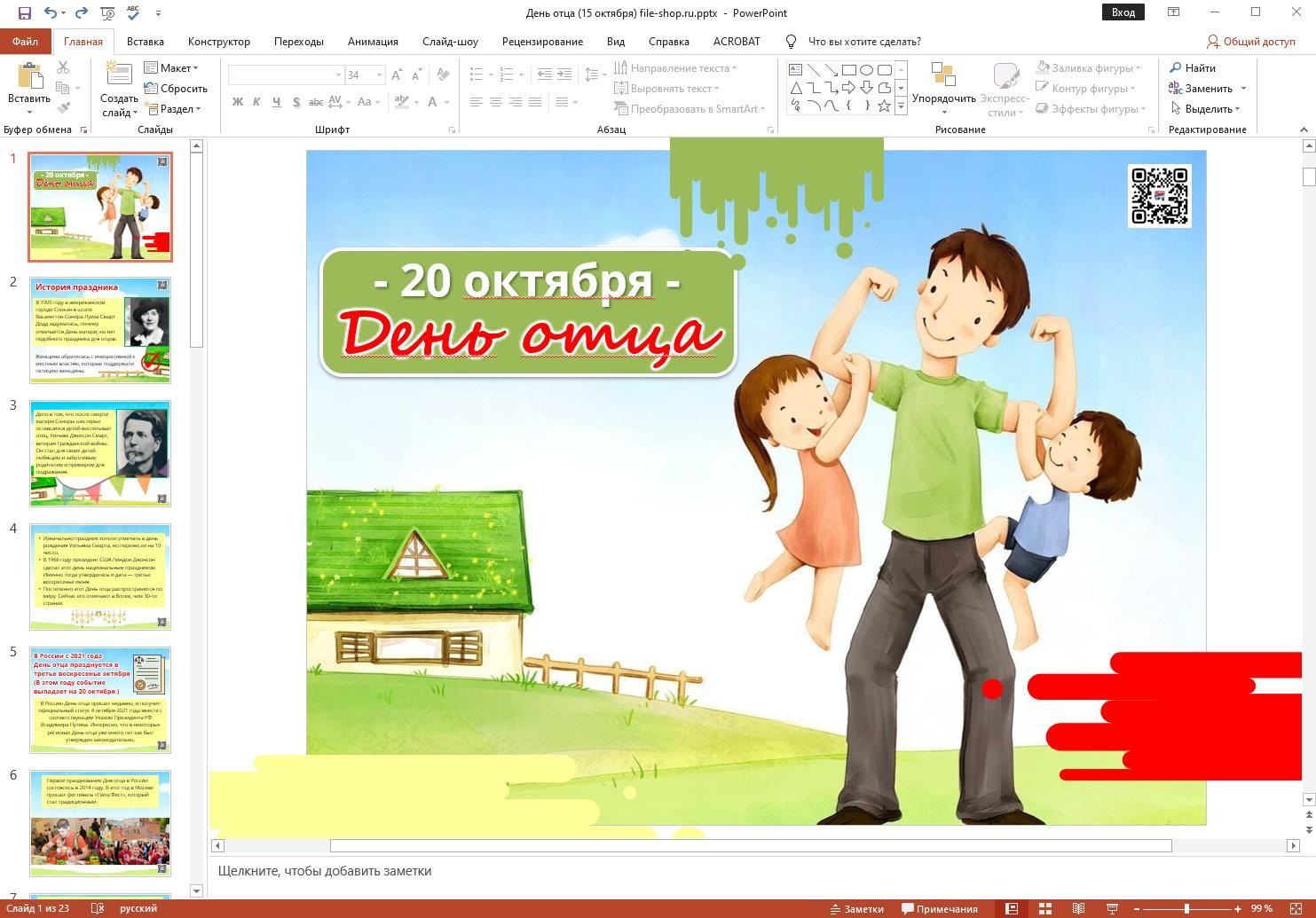This screenshot has width=1316, height=918.
Task: Save the presentation from the quick access toolbar
Action: (24, 12)
